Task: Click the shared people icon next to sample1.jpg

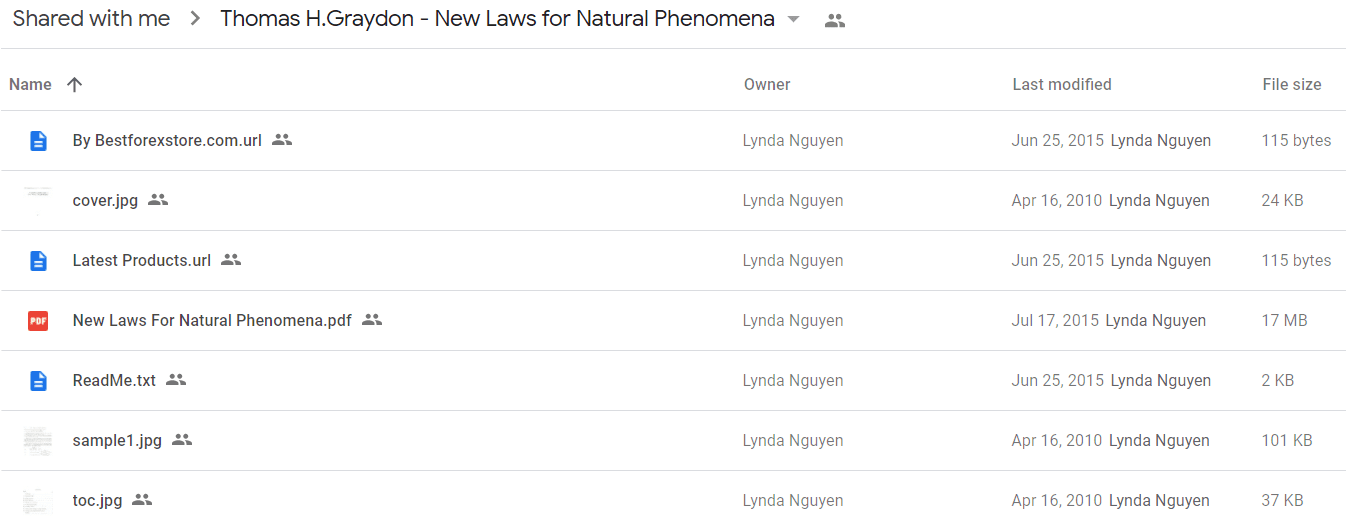Action: (x=181, y=440)
